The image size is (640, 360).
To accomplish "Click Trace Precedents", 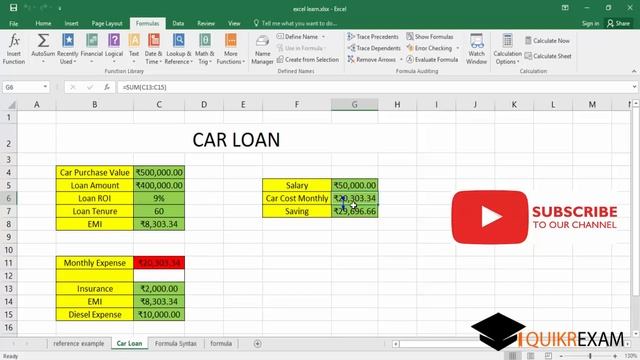I will click(373, 37).
